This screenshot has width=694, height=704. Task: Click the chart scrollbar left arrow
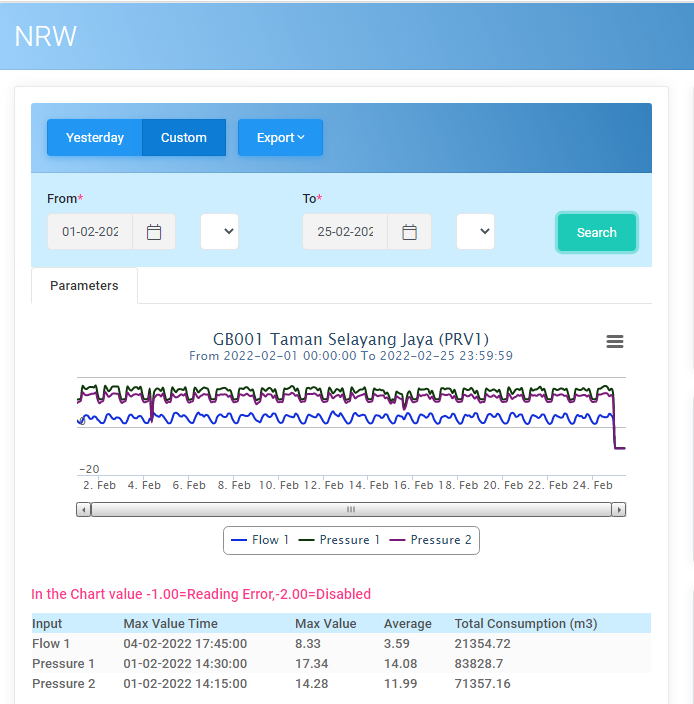tap(84, 509)
